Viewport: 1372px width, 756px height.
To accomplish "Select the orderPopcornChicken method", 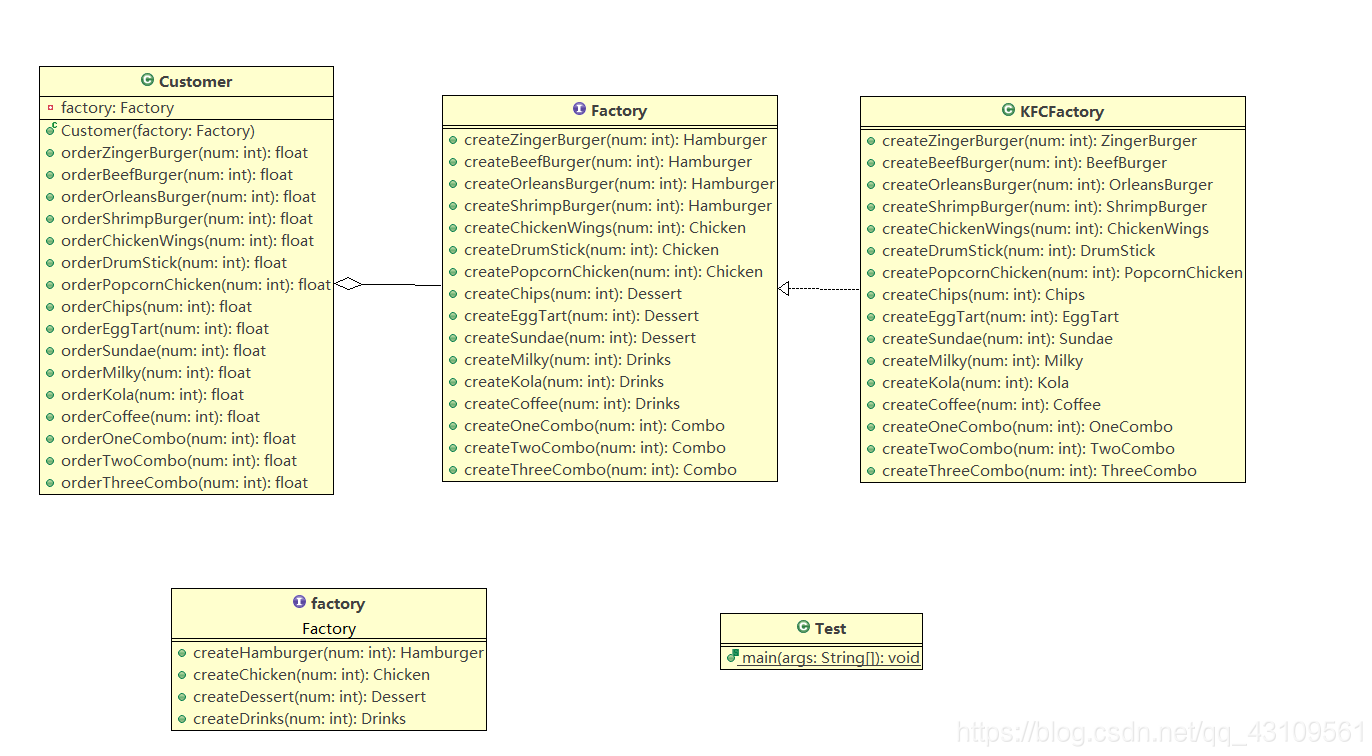I will [x=196, y=285].
